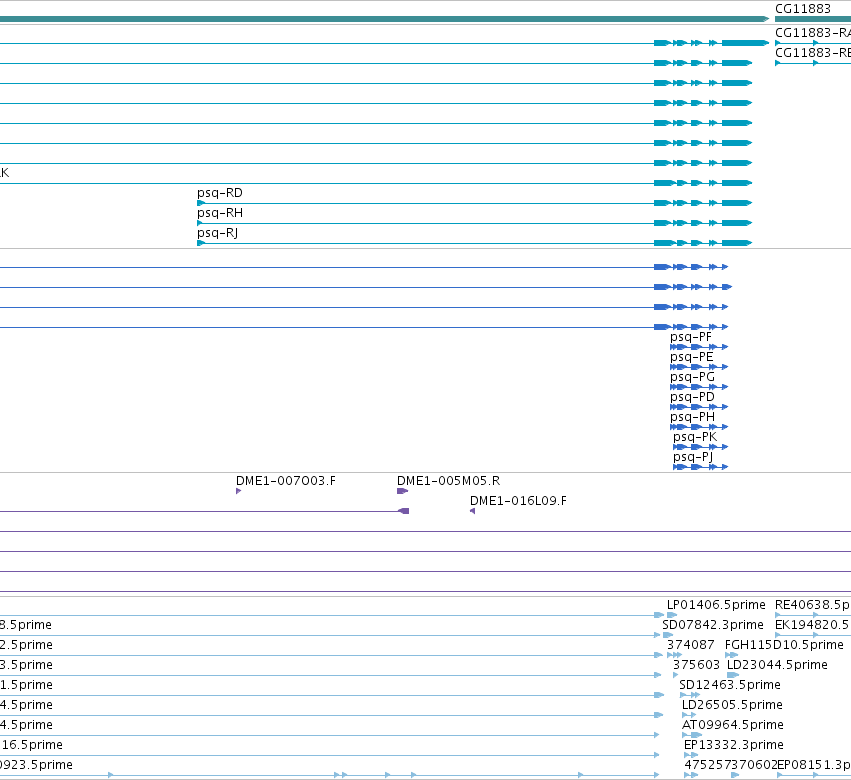Select the psq-PE protein label
The image size is (851, 780).
pos(691,357)
